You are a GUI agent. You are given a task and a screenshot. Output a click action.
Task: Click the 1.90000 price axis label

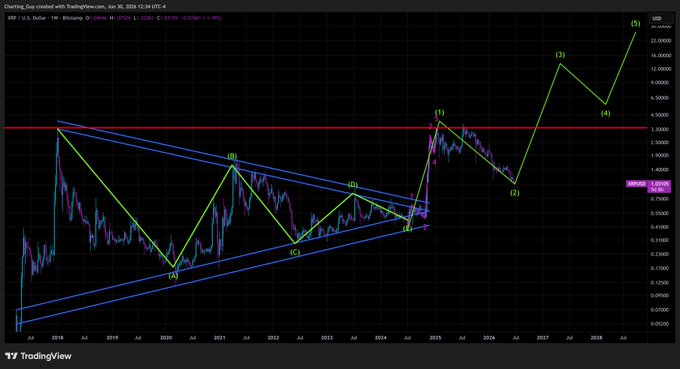(660, 155)
